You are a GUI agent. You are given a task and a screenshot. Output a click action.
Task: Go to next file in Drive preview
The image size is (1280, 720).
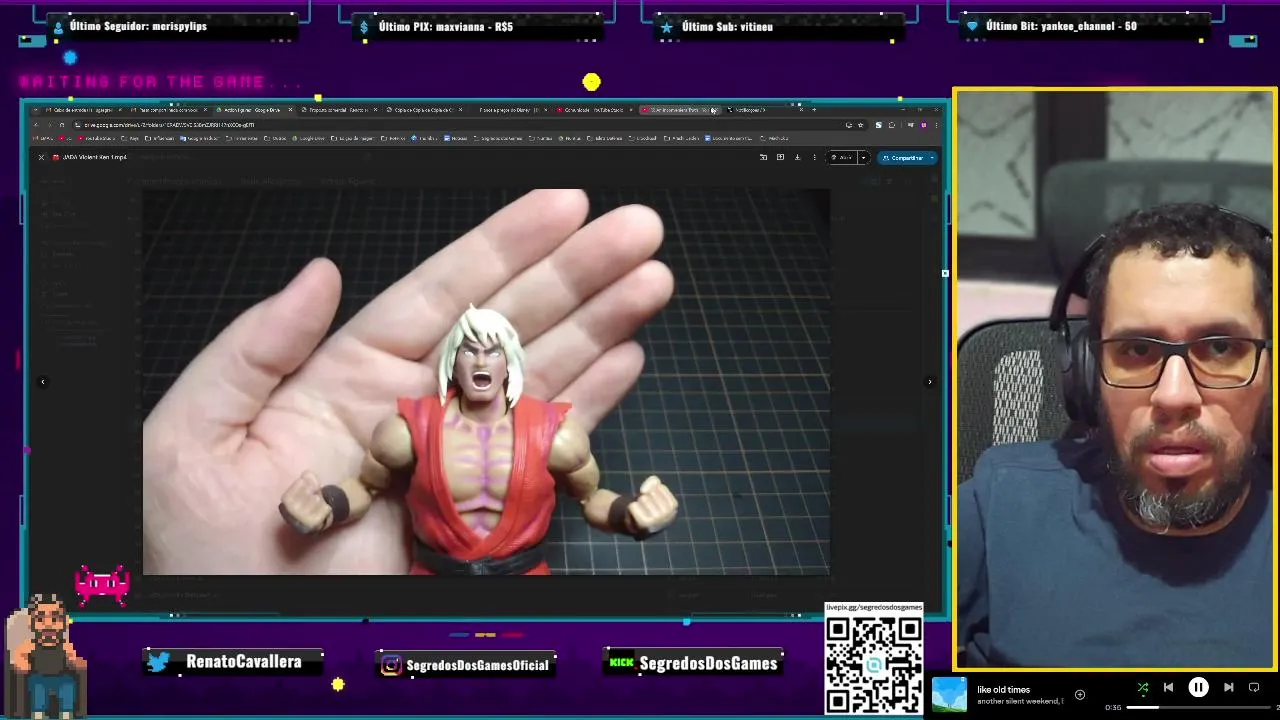click(929, 381)
